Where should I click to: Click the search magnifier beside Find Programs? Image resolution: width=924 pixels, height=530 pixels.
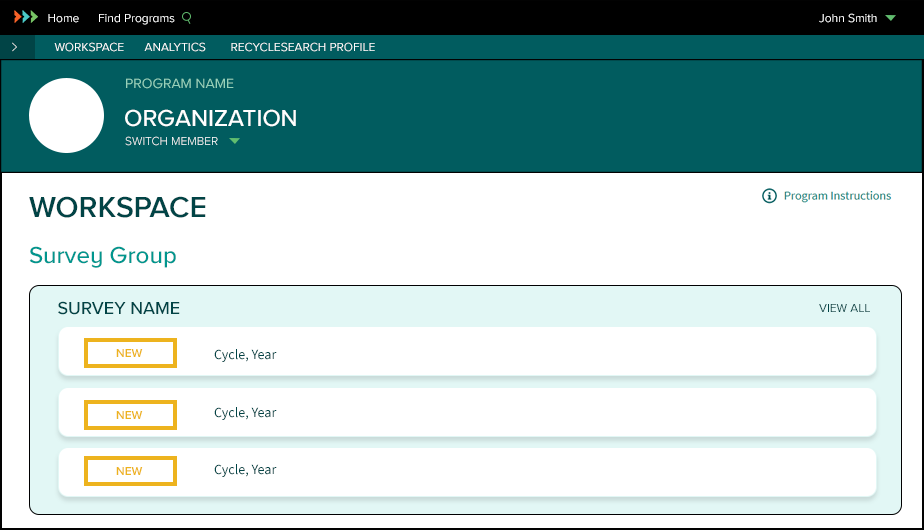pyautogui.click(x=187, y=18)
